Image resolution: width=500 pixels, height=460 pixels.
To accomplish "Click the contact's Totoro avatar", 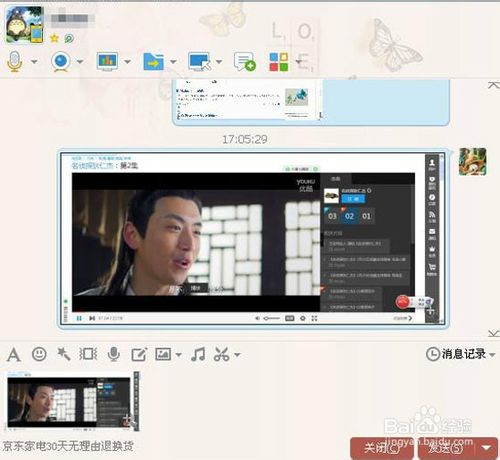I will coord(24,25).
